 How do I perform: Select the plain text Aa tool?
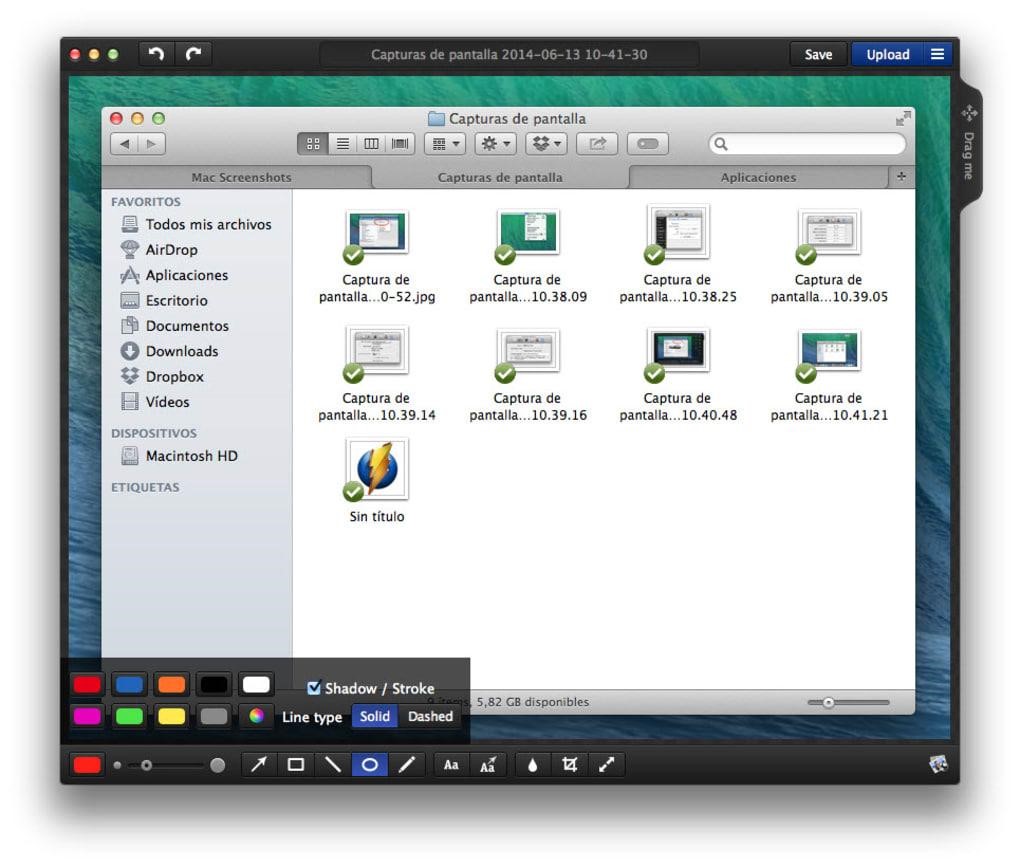tap(451, 765)
